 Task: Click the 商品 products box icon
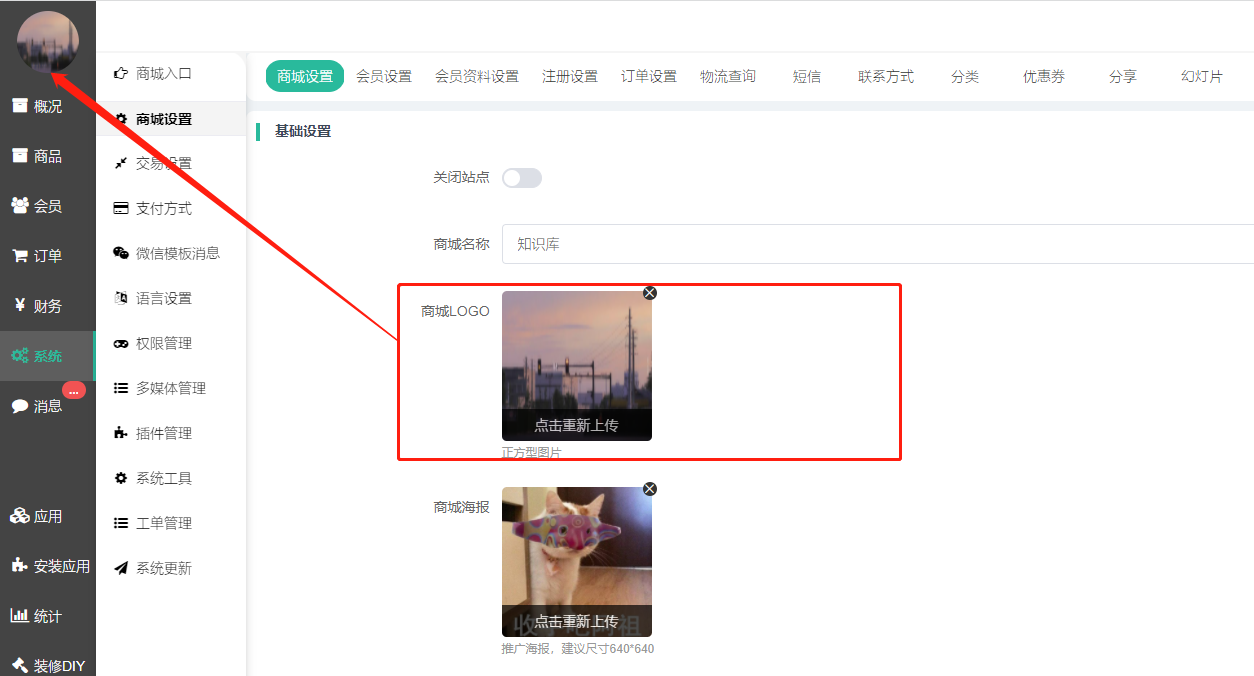20,156
